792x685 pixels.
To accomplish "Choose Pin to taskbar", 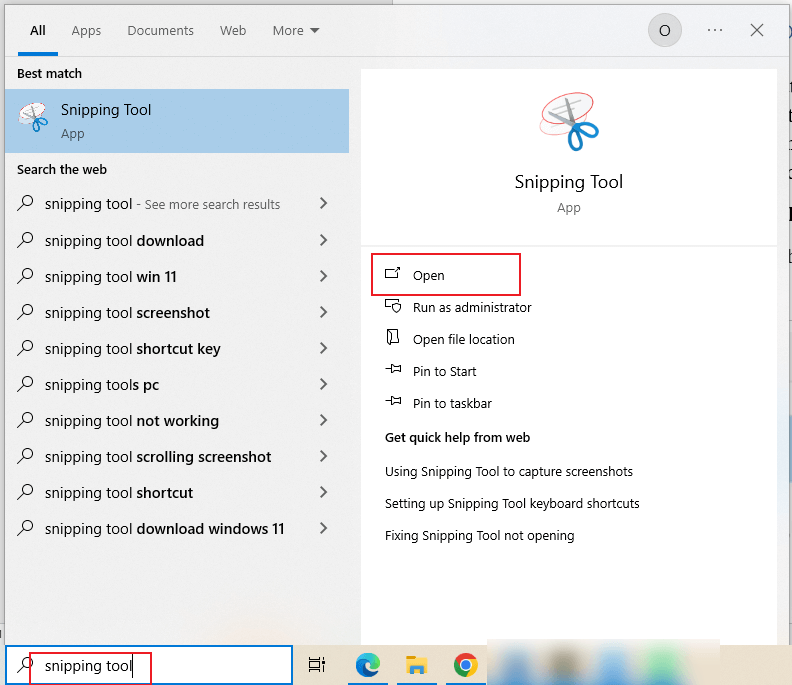I will 452,403.
